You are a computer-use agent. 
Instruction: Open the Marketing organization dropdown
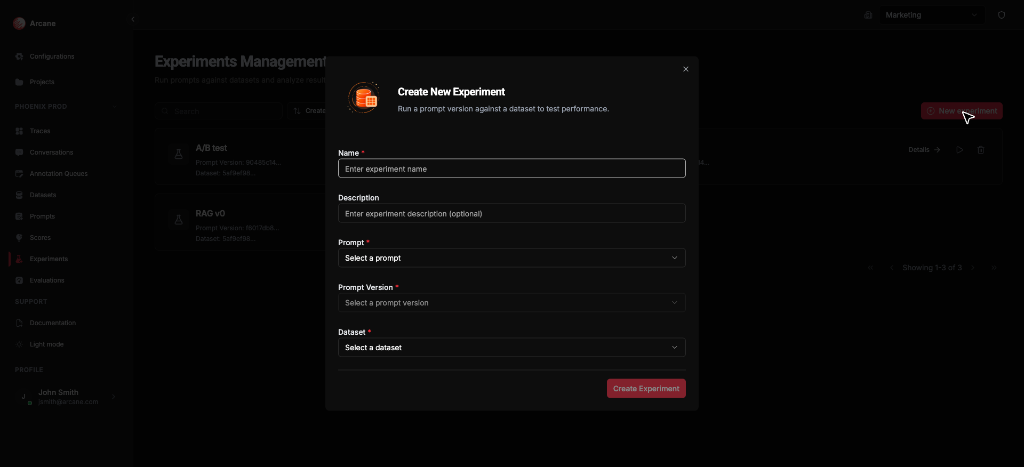932,15
